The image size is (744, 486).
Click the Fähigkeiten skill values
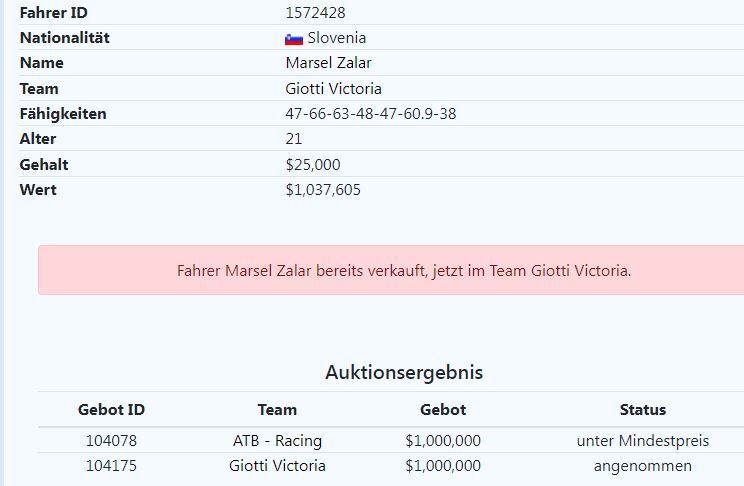370,114
